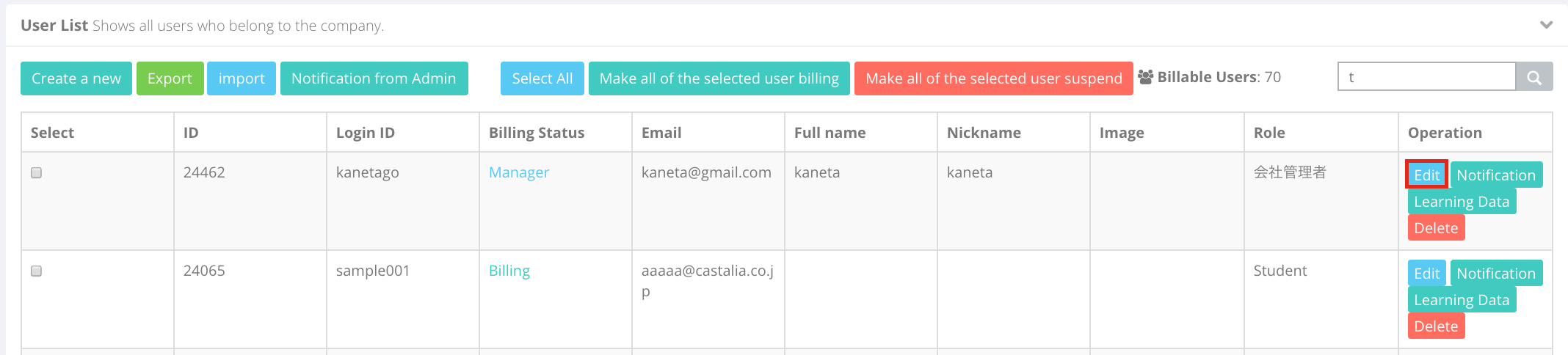The width and height of the screenshot is (1568, 355).
Task: Click the magnifier search icon button
Action: tap(1534, 77)
